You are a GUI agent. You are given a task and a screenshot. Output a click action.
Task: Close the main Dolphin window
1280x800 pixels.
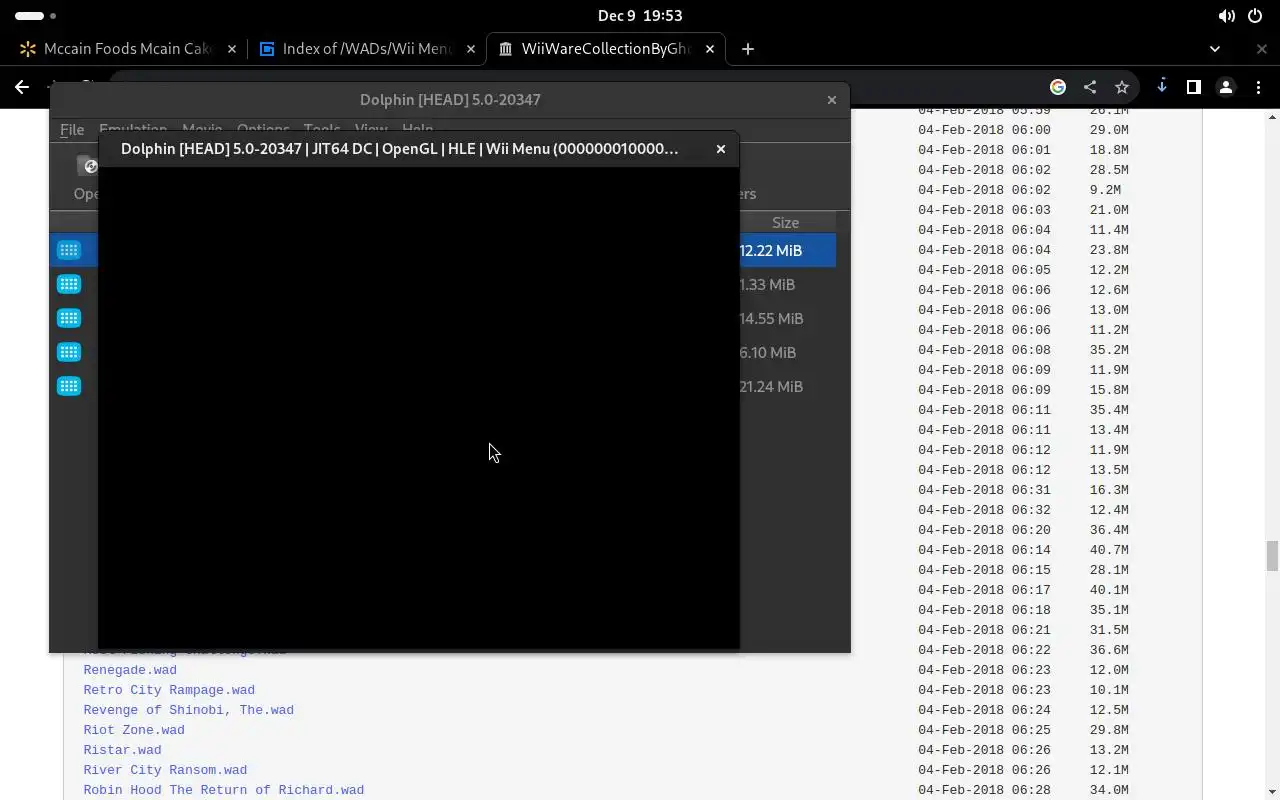[831, 100]
